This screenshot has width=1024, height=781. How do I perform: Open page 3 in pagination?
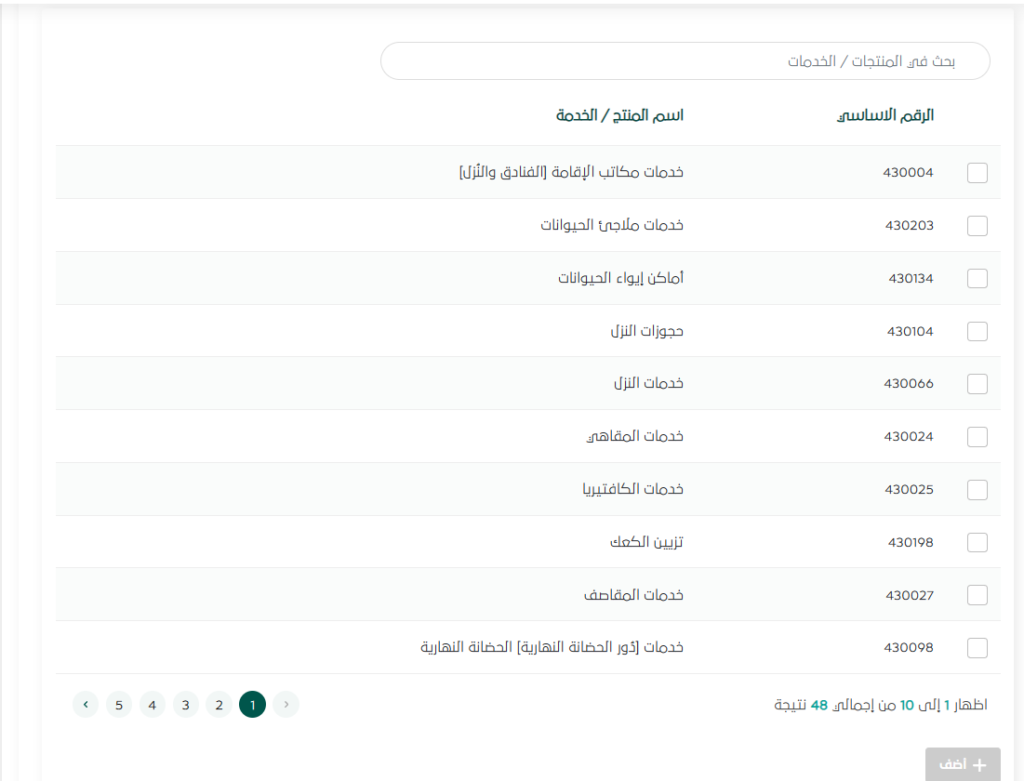tap(186, 705)
